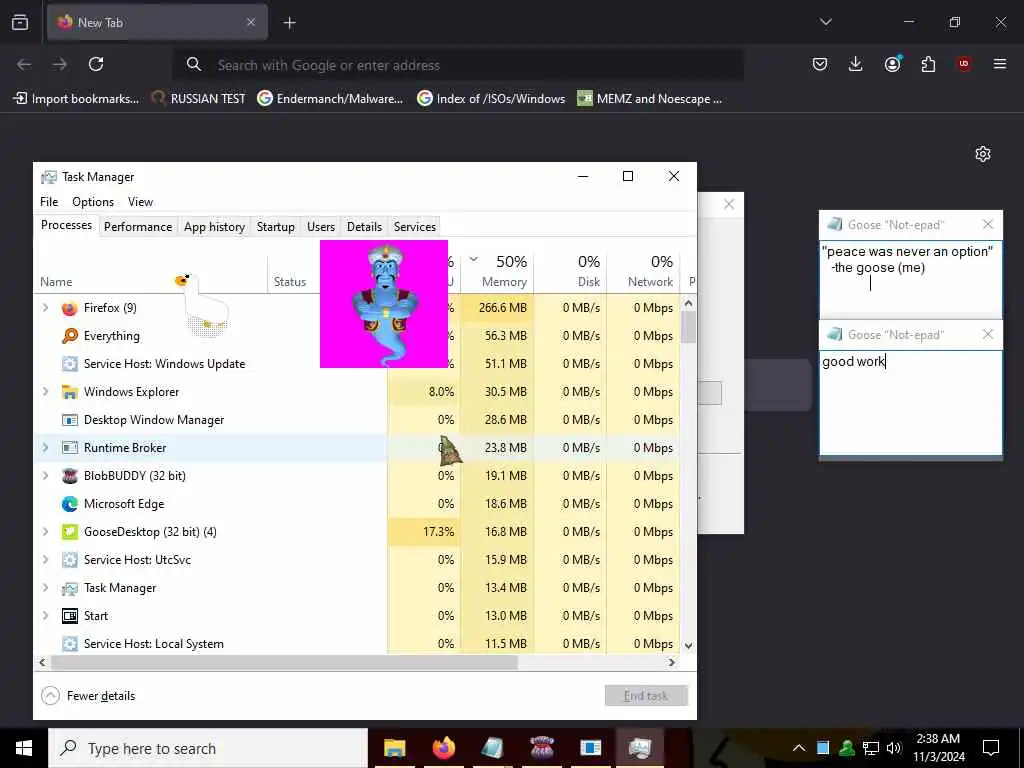
Task: Open the Task Manager Options menu
Action: click(93, 202)
